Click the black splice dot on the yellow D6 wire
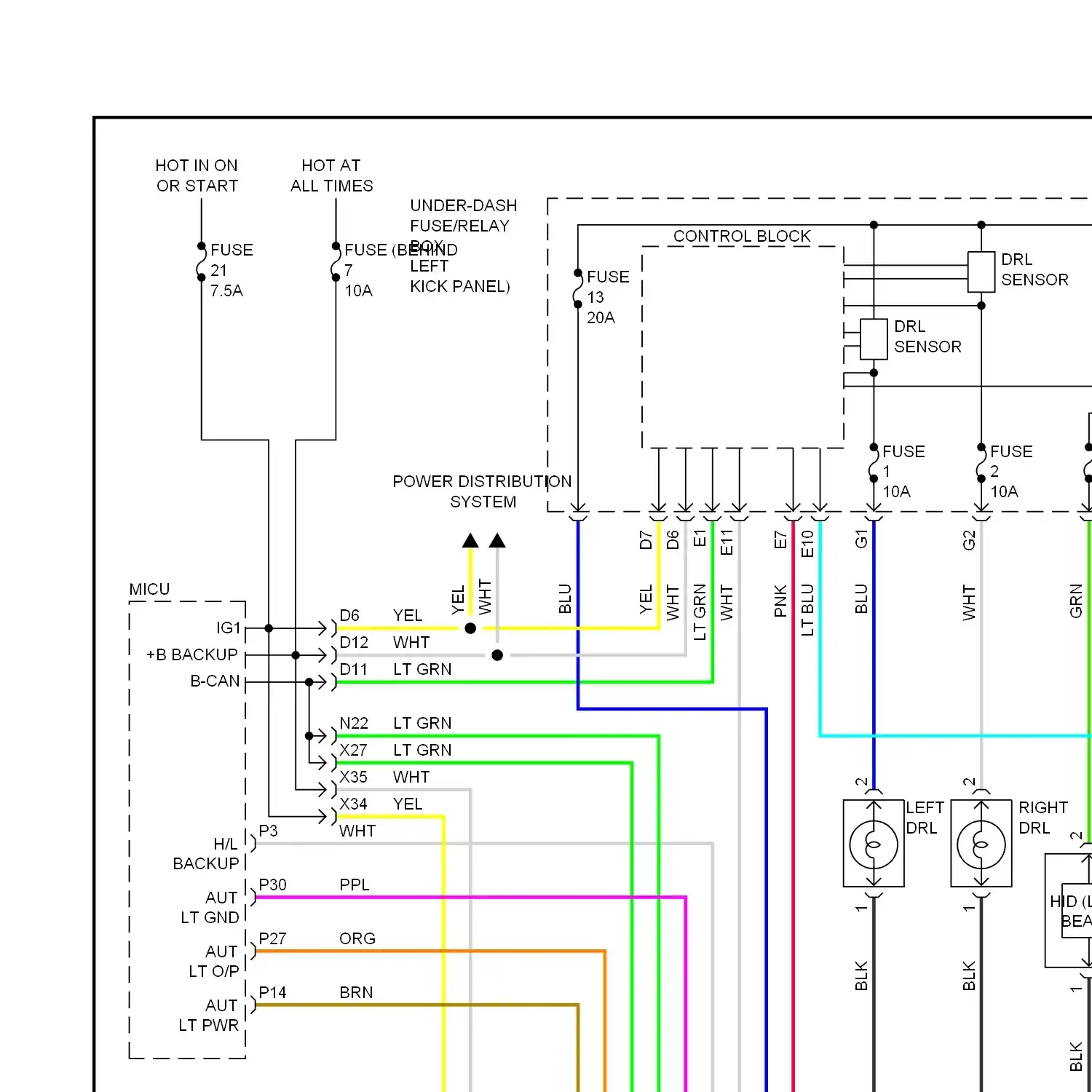Image resolution: width=1092 pixels, height=1092 pixels. point(470,628)
